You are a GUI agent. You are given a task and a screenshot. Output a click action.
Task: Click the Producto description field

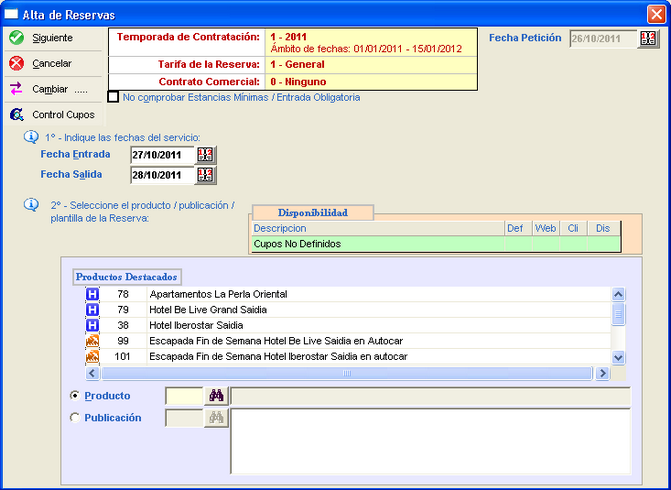tap(431, 396)
